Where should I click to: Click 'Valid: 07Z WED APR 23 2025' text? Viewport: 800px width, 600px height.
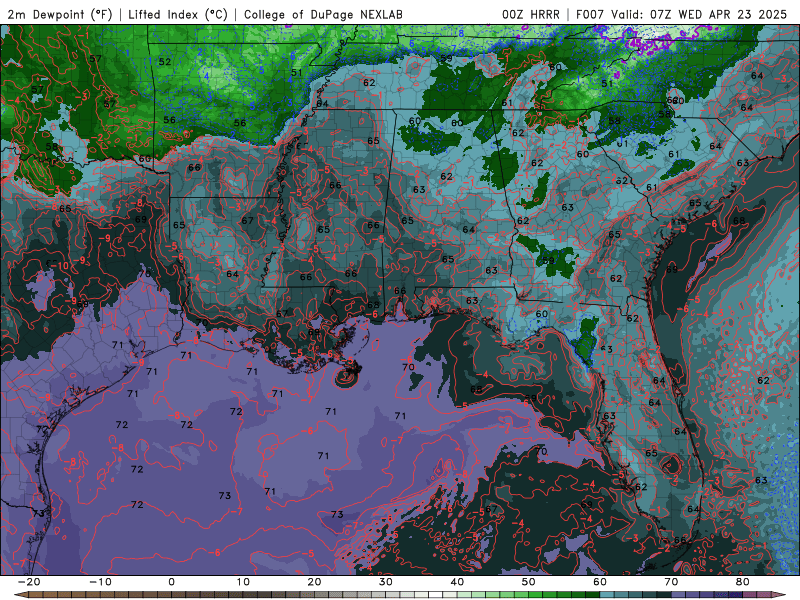tap(699, 14)
